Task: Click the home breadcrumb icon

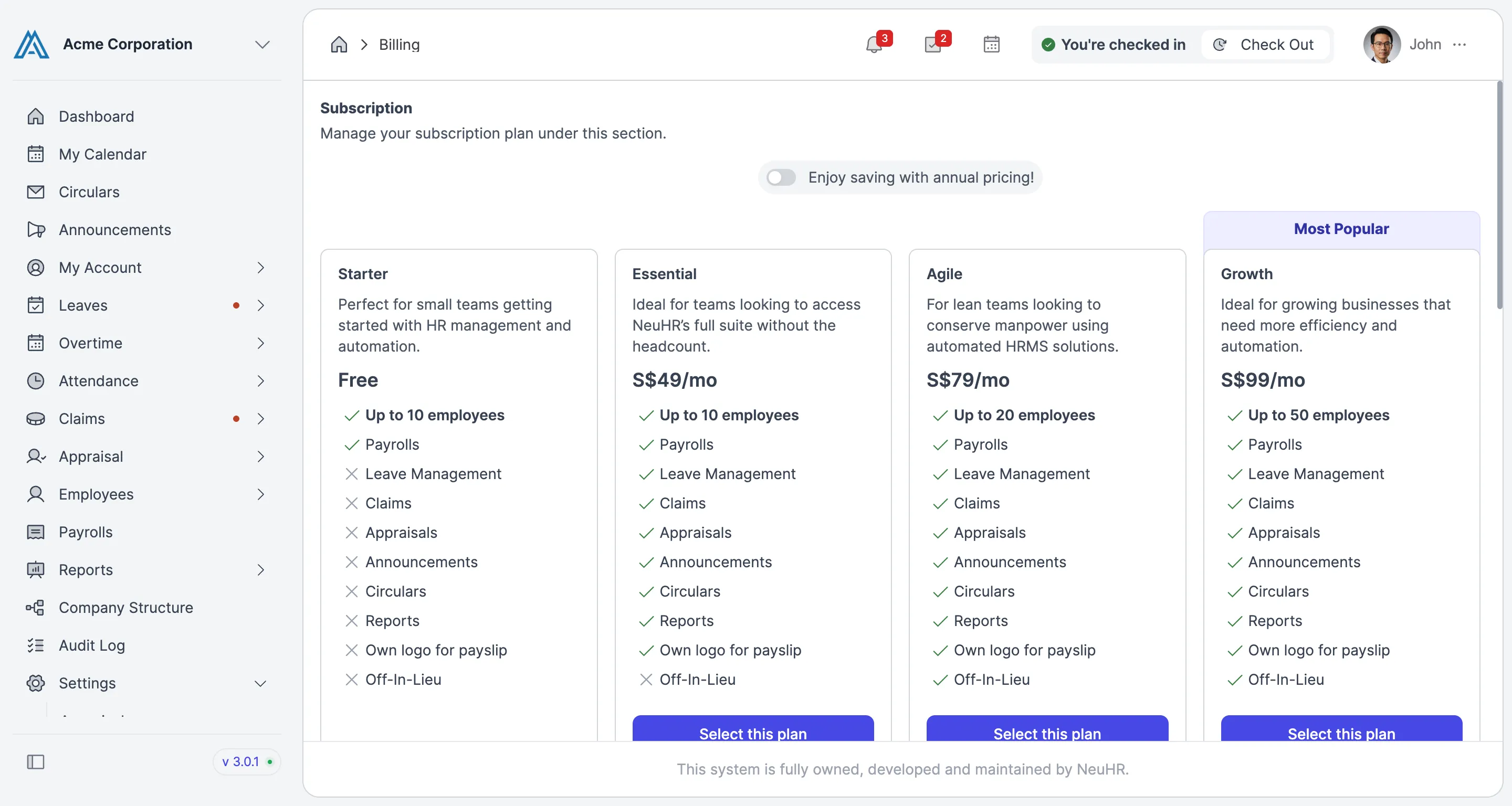Action: (x=339, y=45)
